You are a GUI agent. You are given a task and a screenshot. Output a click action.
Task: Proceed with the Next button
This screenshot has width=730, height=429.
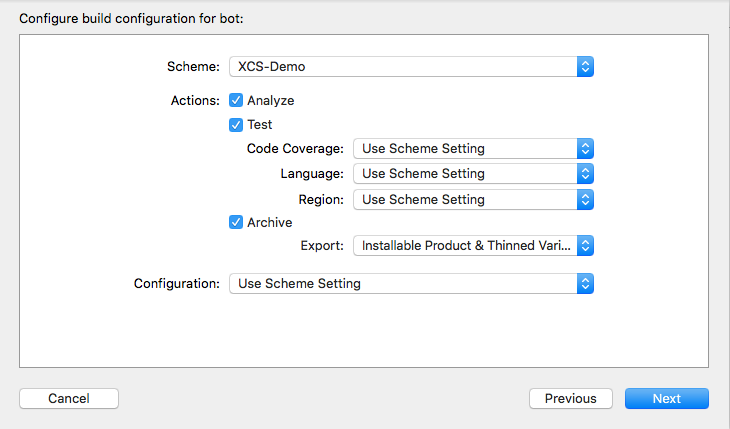pyautogui.click(x=666, y=398)
